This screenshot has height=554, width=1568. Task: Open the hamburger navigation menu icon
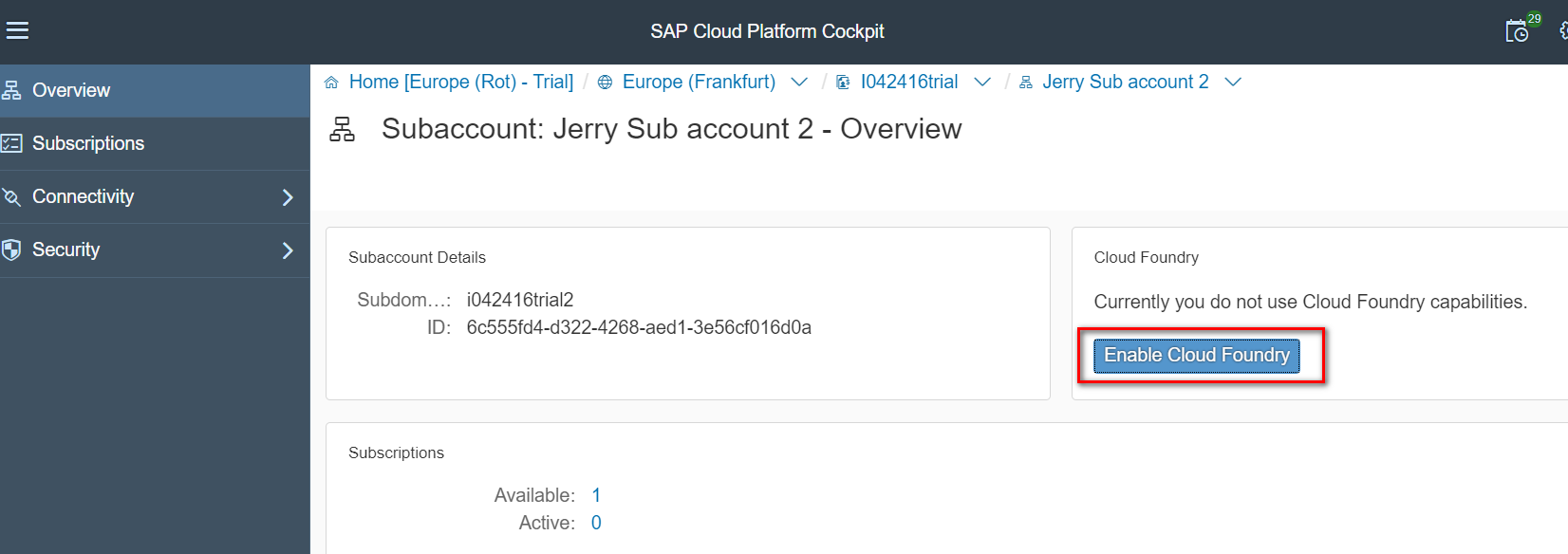[17, 31]
